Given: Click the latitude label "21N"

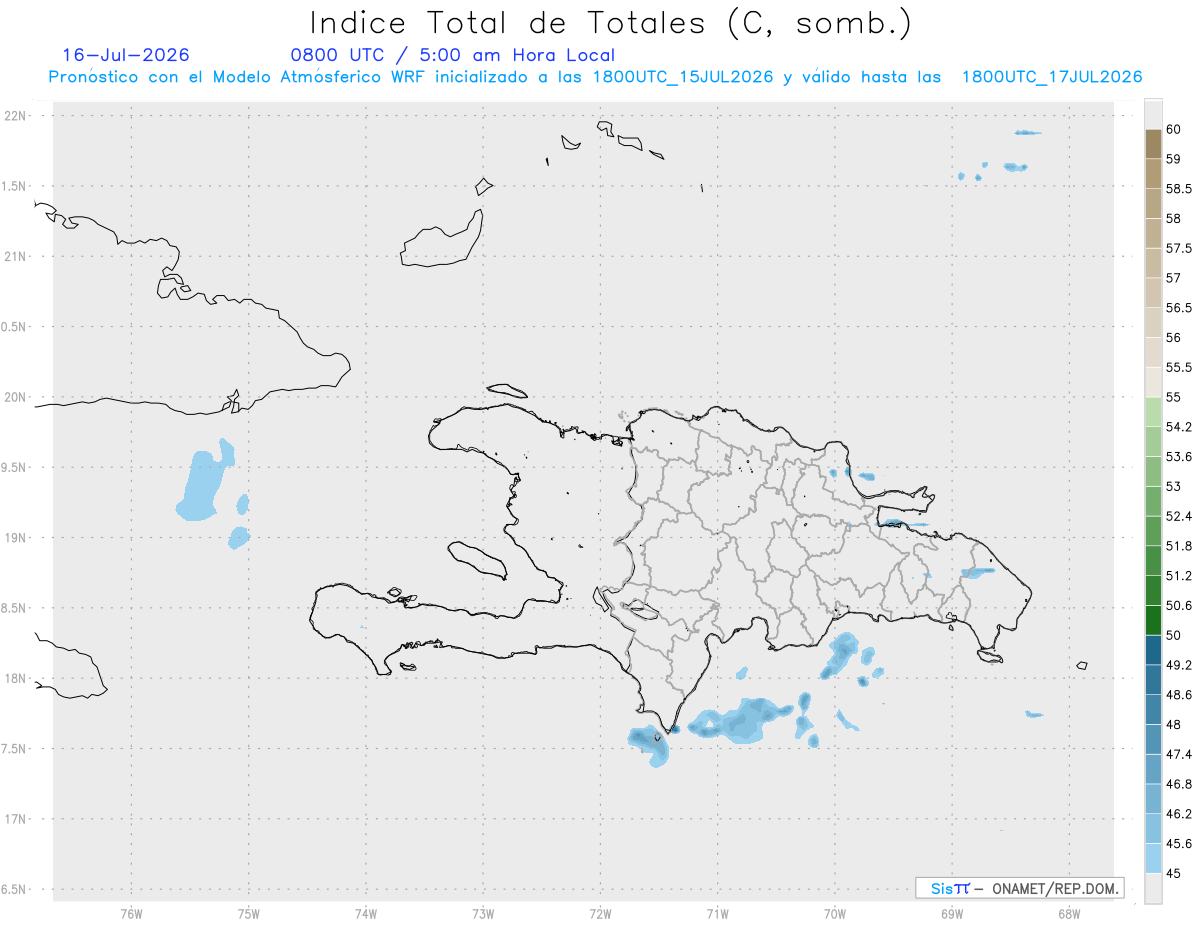Looking at the screenshot, I should point(16,256).
